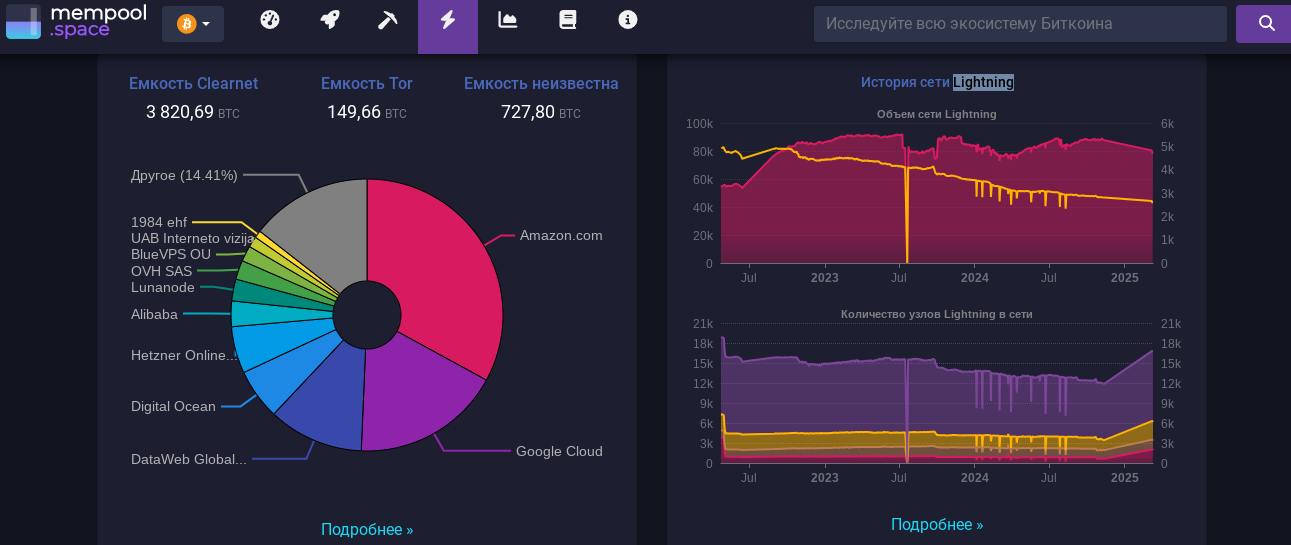Viewport: 1291px width, 545px height.
Task: Open the docs book icon
Action: (x=568, y=20)
